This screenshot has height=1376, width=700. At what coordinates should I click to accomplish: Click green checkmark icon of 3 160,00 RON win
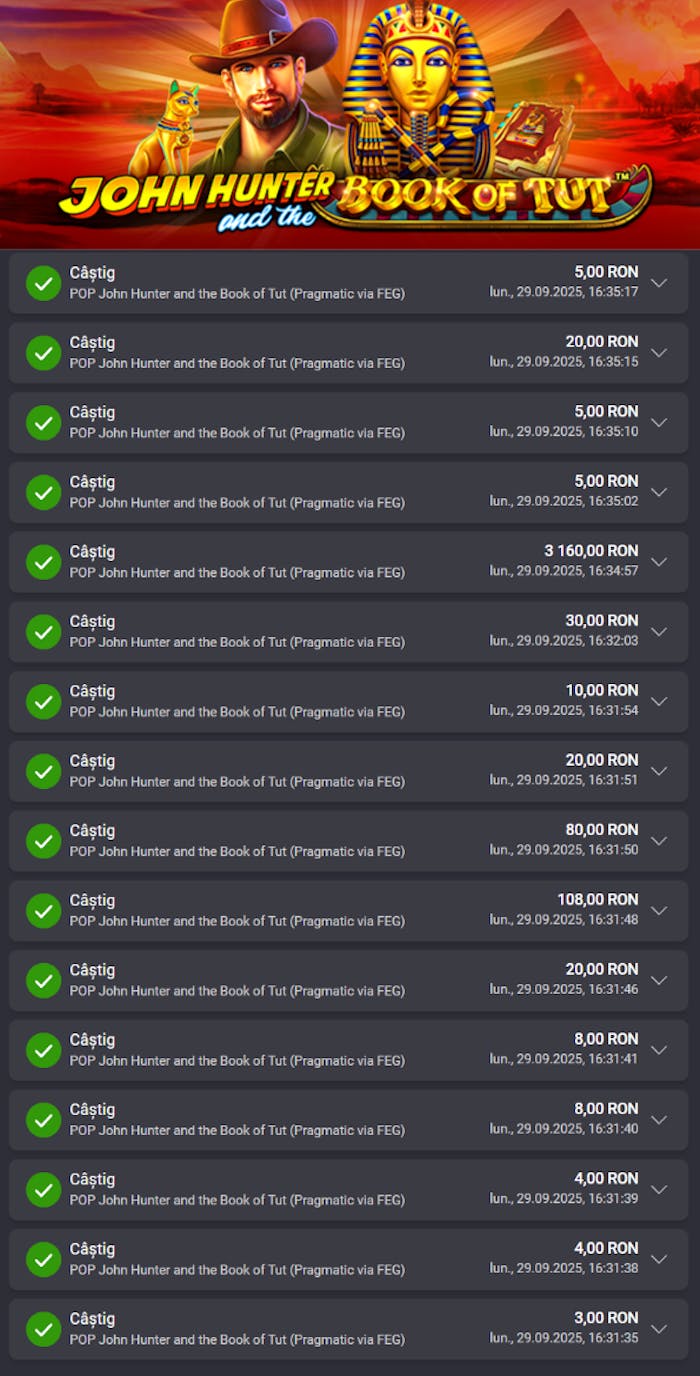pyautogui.click(x=43, y=562)
